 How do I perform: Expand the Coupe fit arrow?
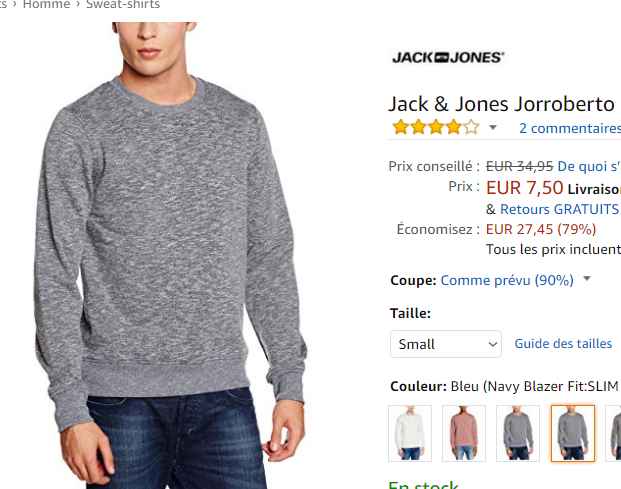587,279
